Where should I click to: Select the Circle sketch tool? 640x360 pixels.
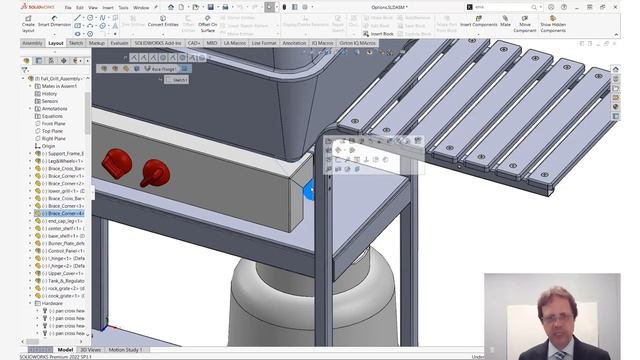[x=90, y=18]
